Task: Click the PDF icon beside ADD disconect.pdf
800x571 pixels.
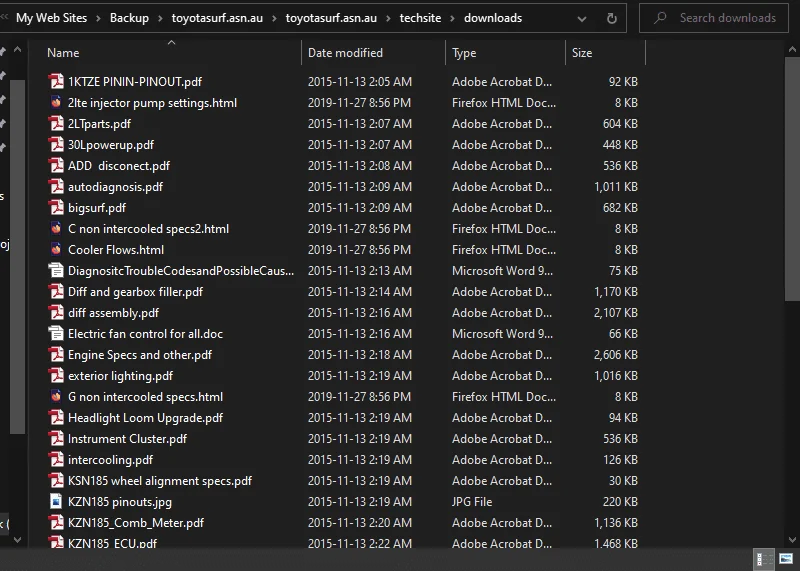Action: pos(56,165)
